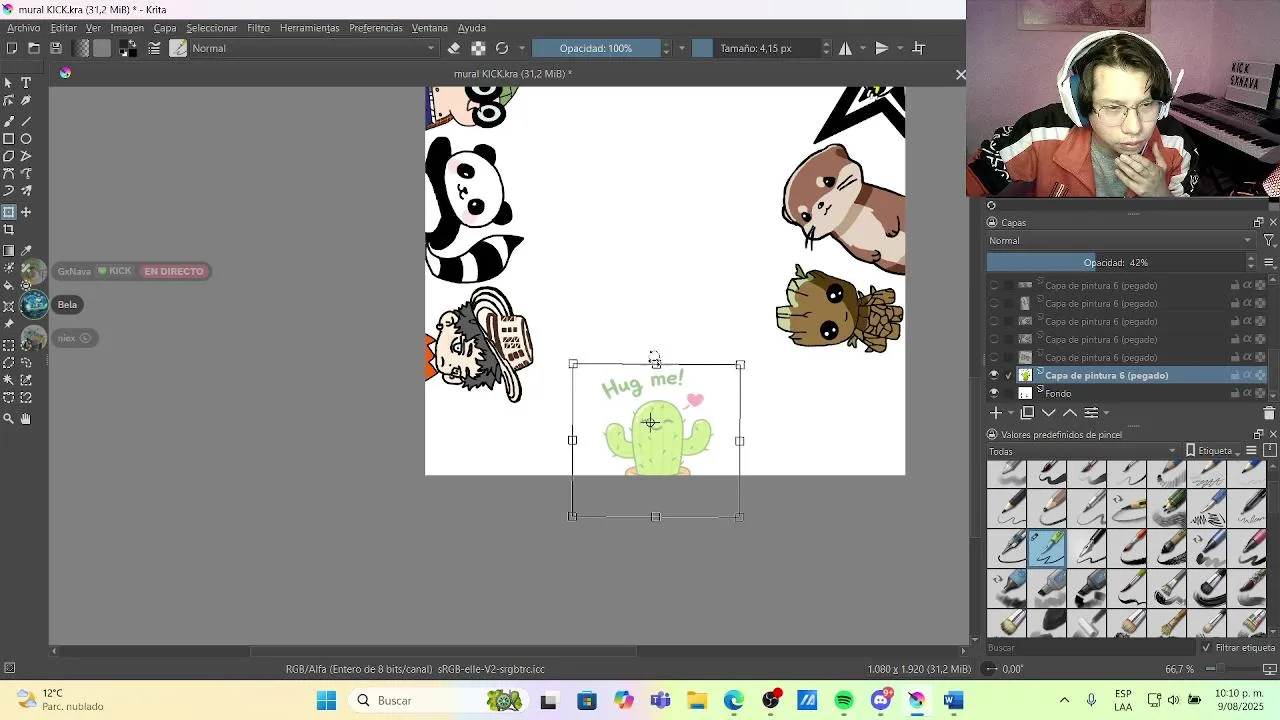Click the reload brush preset icon

pos(502,48)
